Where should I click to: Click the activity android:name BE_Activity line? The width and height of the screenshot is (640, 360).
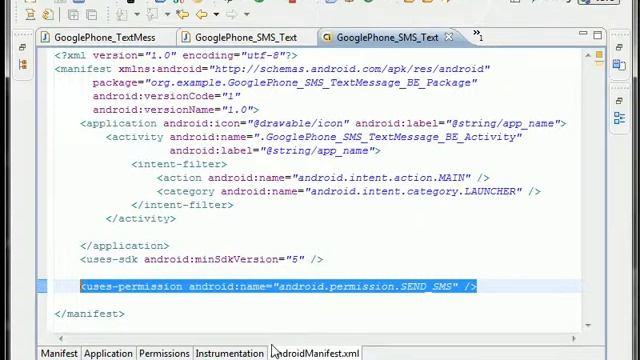pyautogui.click(x=314, y=137)
